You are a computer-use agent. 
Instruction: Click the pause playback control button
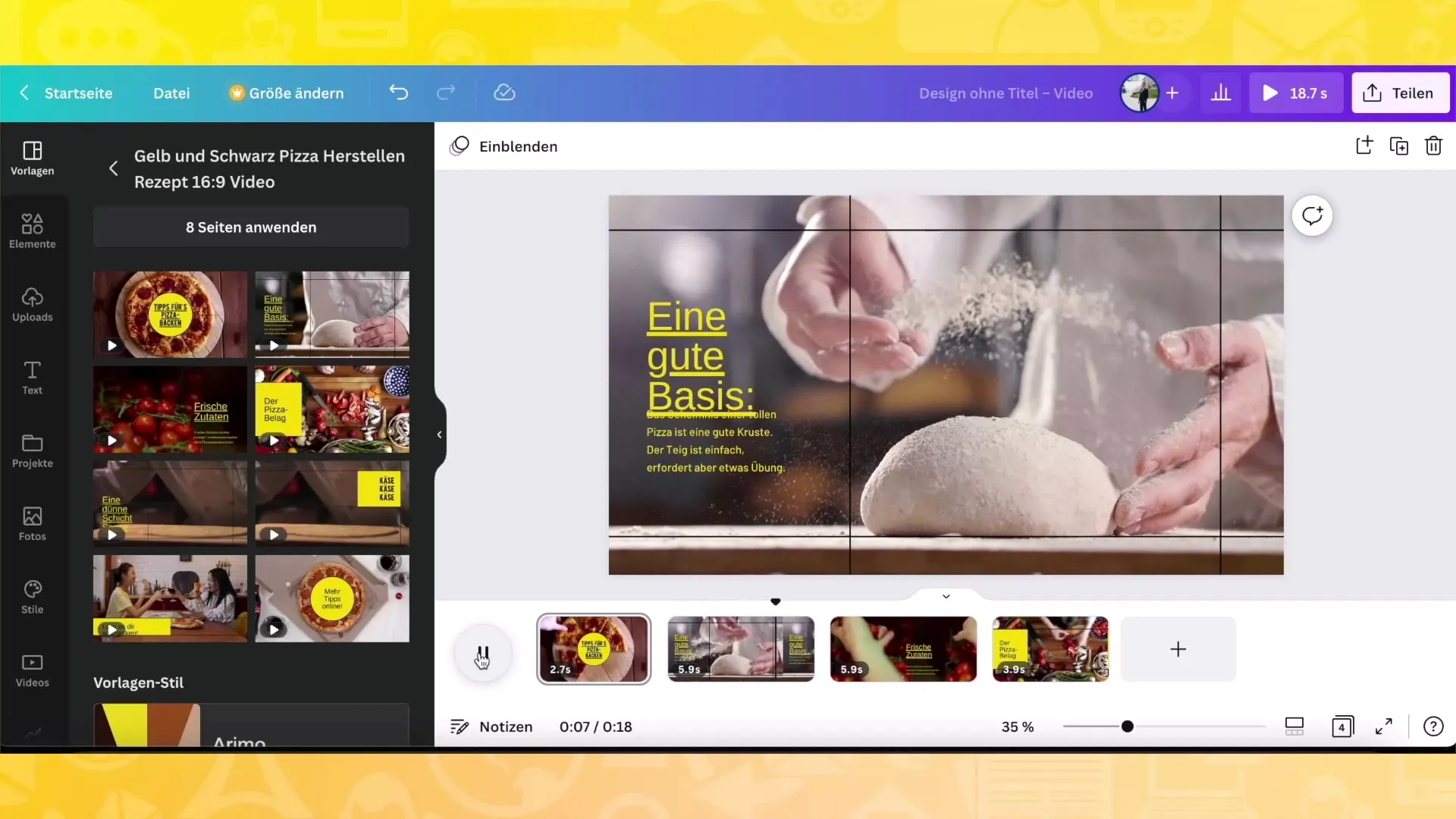tap(484, 650)
